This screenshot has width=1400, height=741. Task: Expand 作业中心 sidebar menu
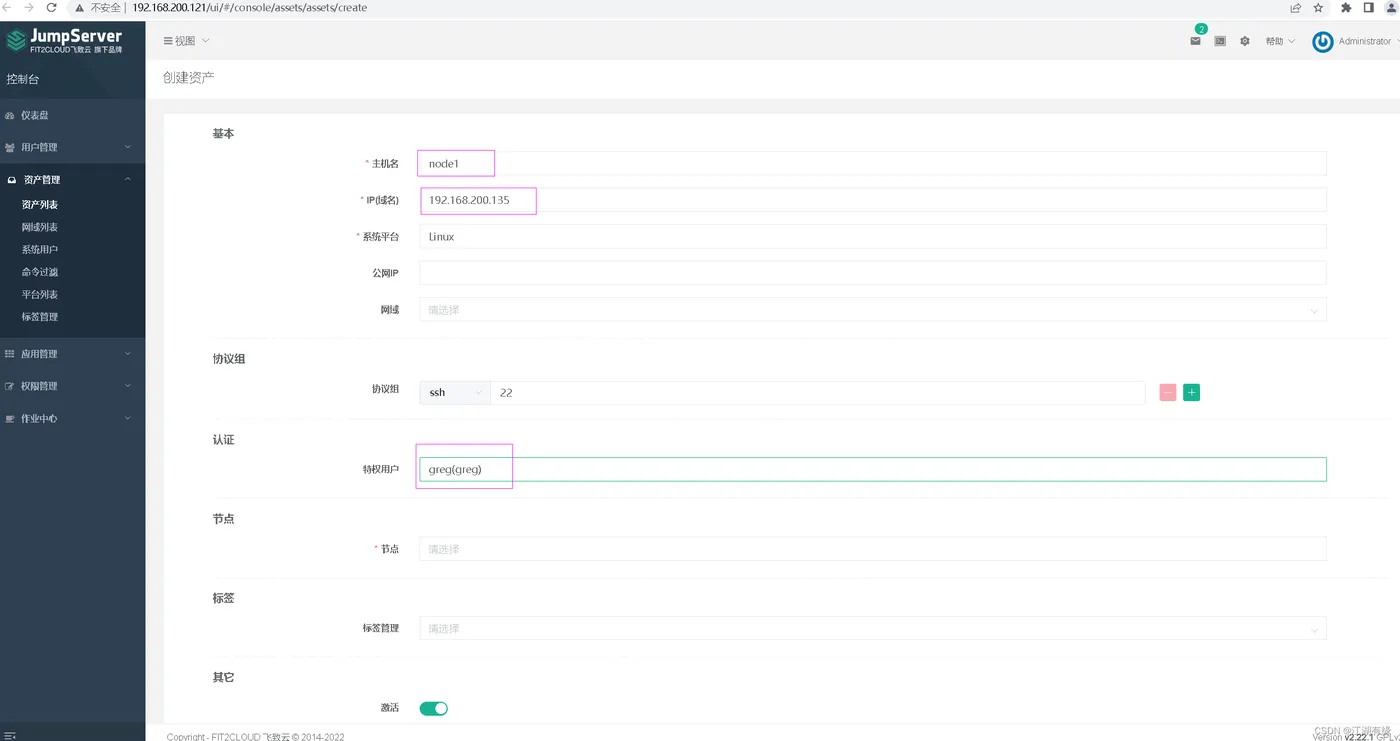(72, 419)
